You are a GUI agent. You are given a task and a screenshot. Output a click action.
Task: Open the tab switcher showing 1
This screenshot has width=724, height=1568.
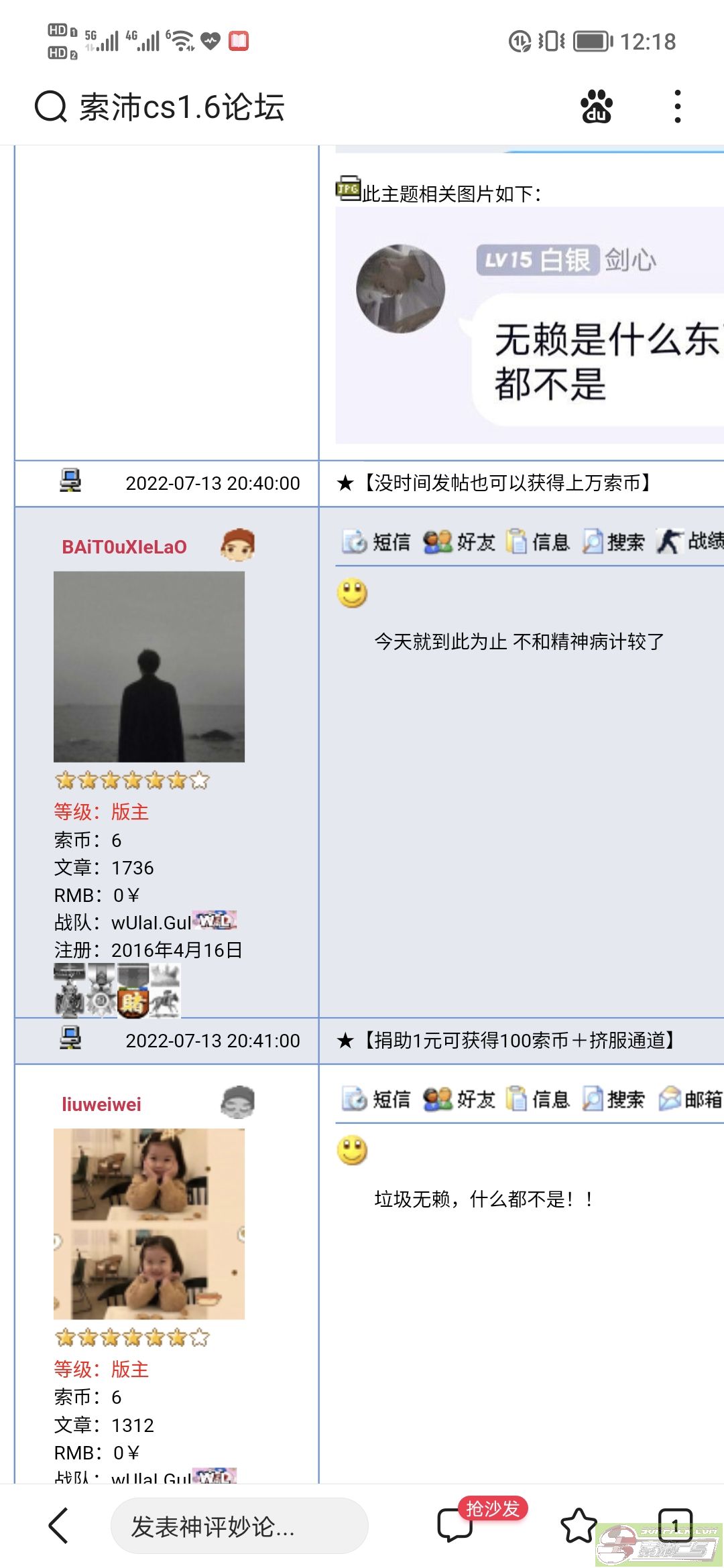(675, 1526)
